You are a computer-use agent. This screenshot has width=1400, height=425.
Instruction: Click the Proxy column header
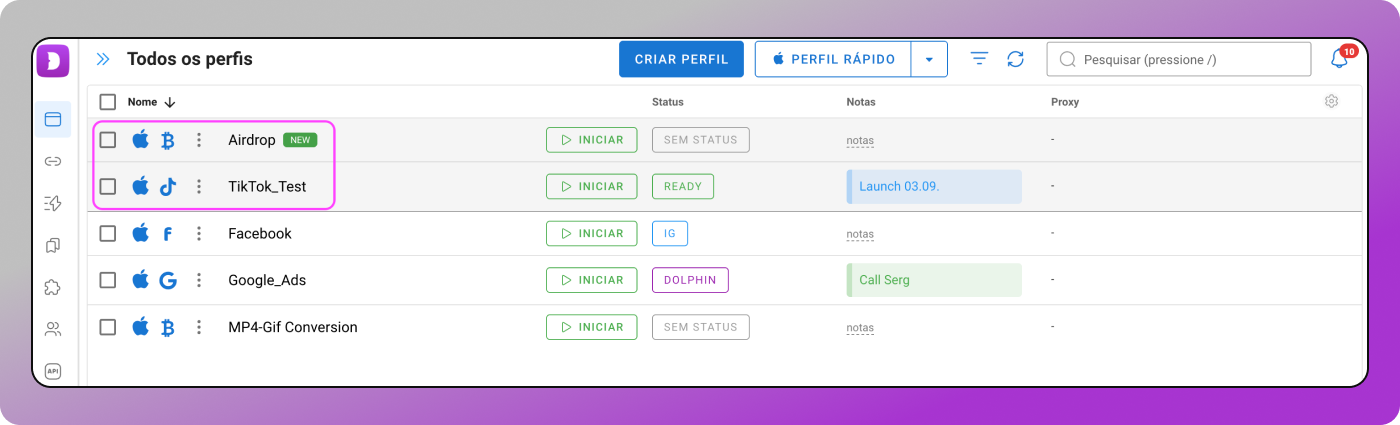pos(1065,102)
